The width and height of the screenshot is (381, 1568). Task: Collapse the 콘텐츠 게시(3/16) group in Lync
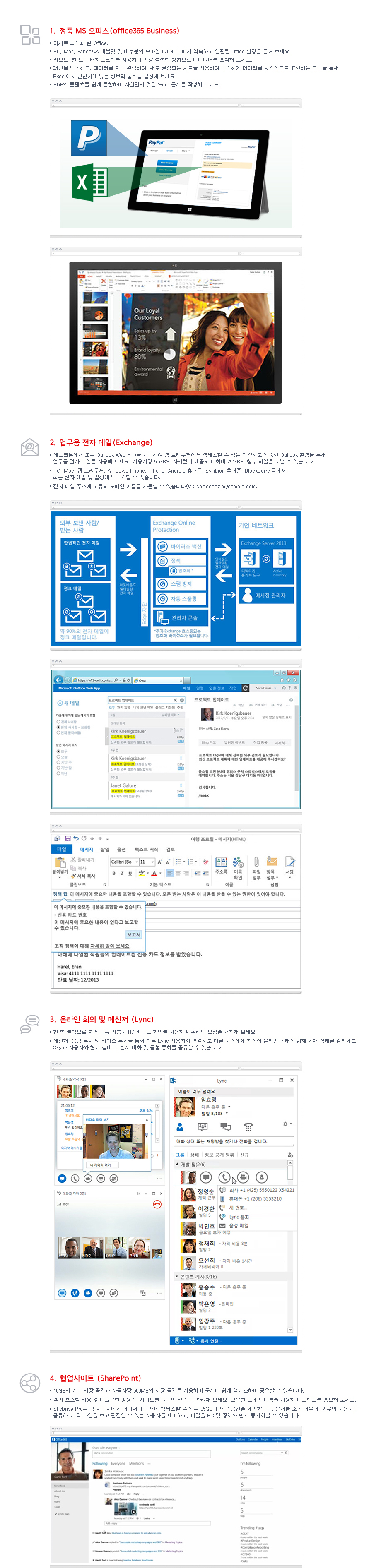[x=177, y=1276]
